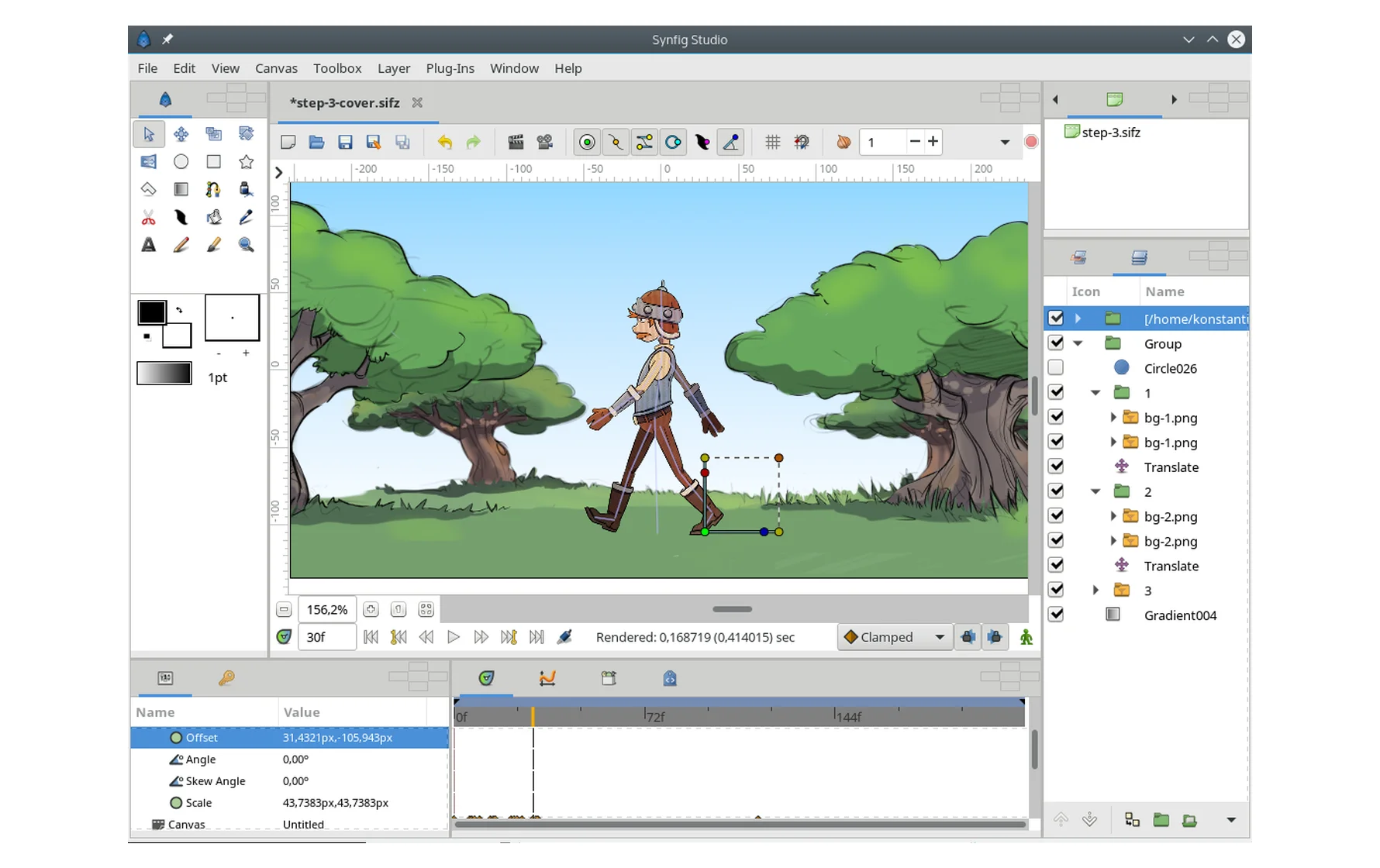Open the Plug-Ins menu

[450, 68]
